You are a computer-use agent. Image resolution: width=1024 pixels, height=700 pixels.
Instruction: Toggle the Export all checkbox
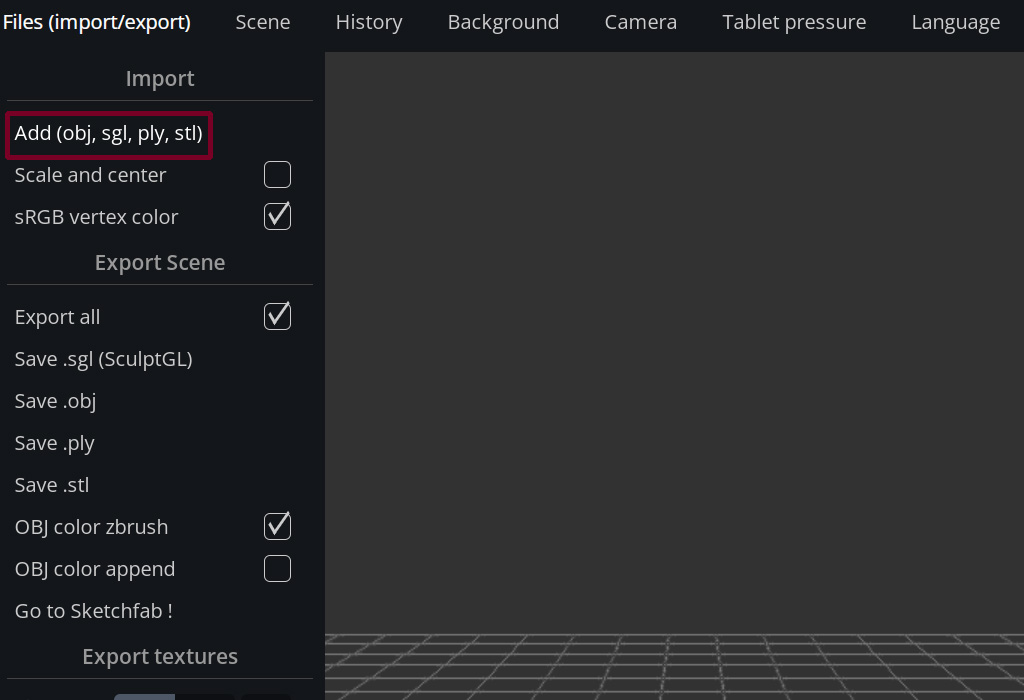tap(277, 317)
